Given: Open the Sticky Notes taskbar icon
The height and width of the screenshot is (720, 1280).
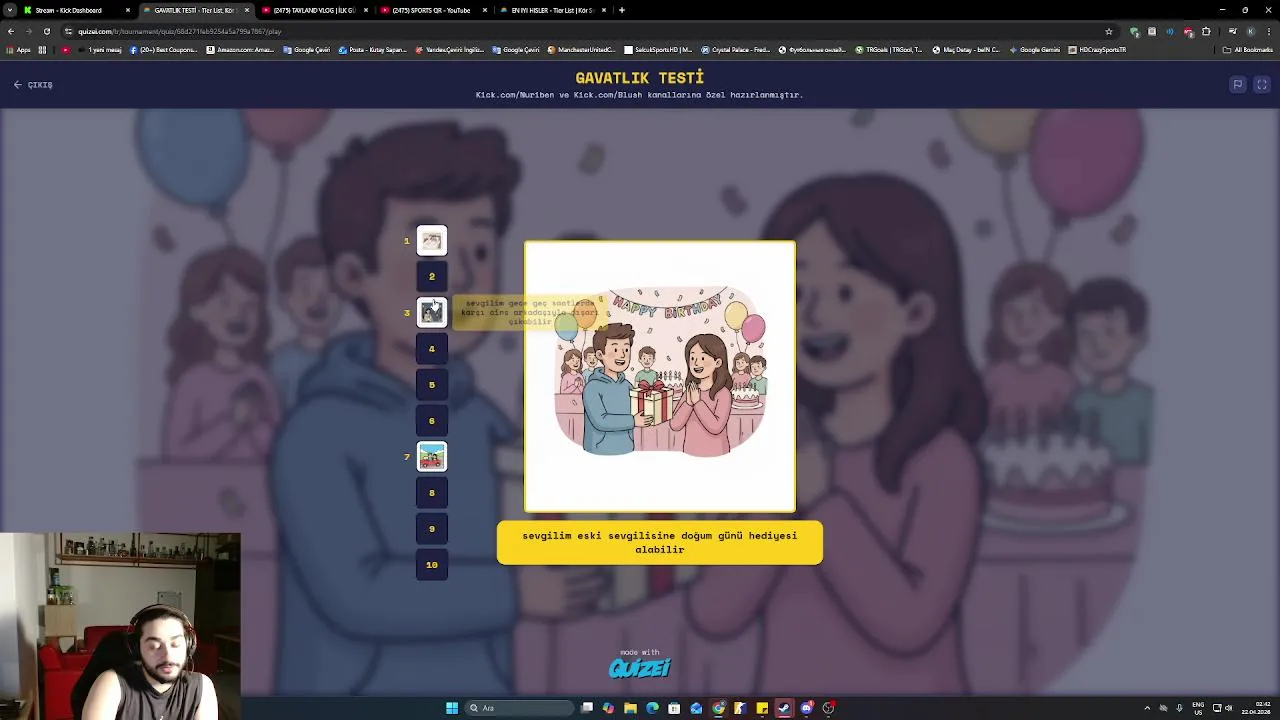Looking at the screenshot, I should pyautogui.click(x=762, y=708).
